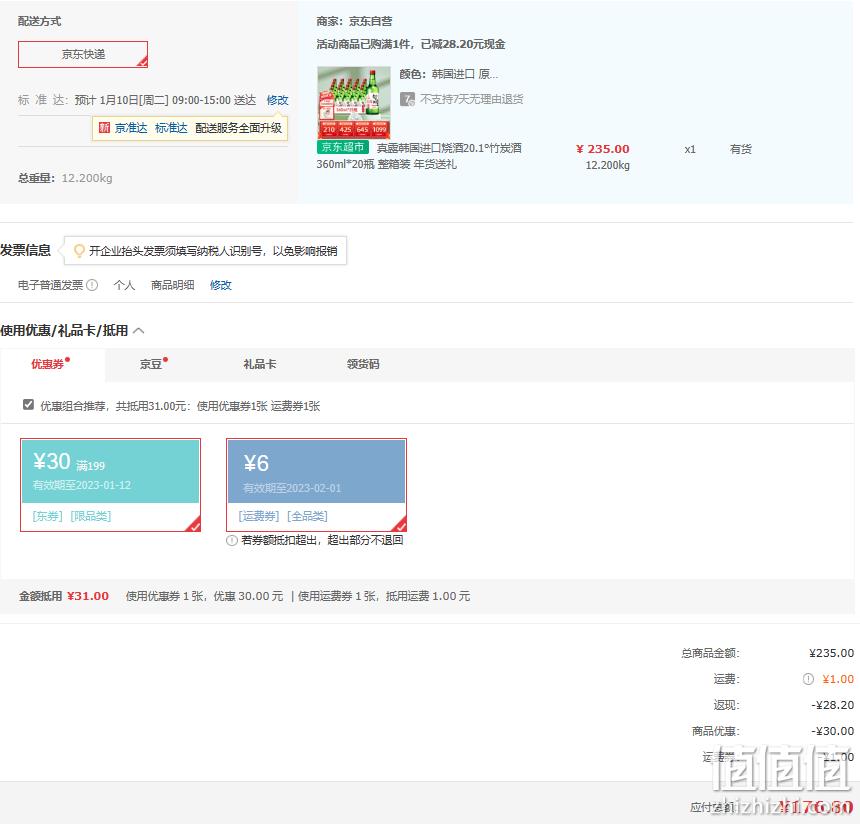Click the 京东超市 green tag
This screenshot has width=860, height=824.
(x=343, y=147)
